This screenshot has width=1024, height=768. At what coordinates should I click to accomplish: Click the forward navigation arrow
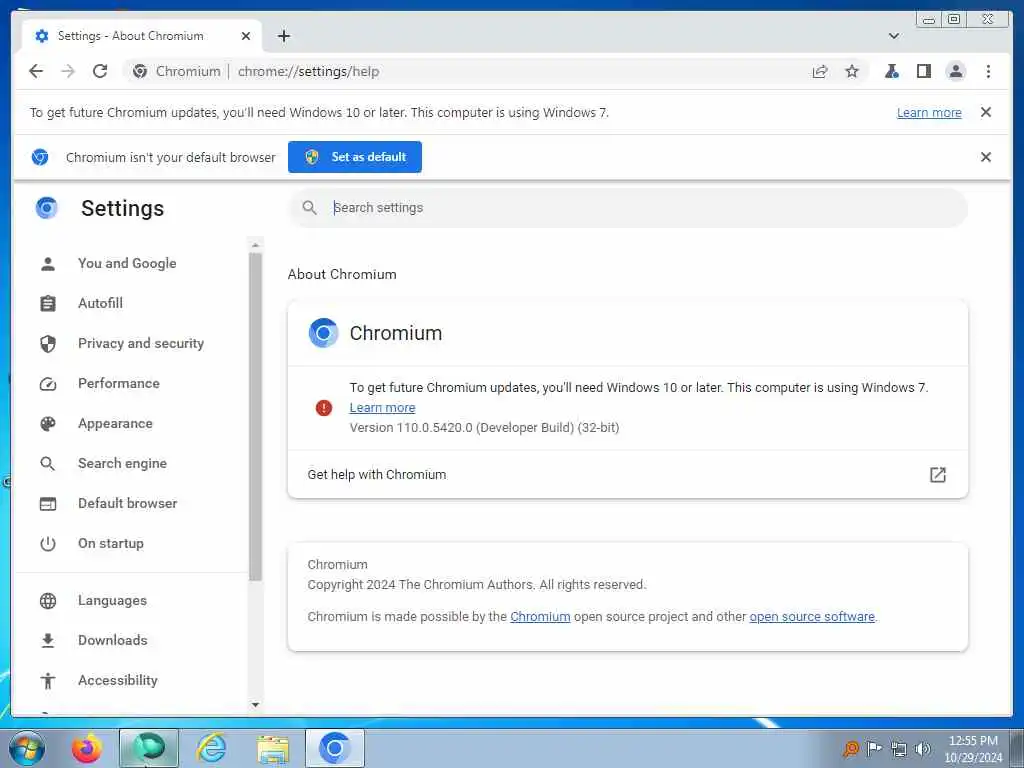(x=68, y=71)
